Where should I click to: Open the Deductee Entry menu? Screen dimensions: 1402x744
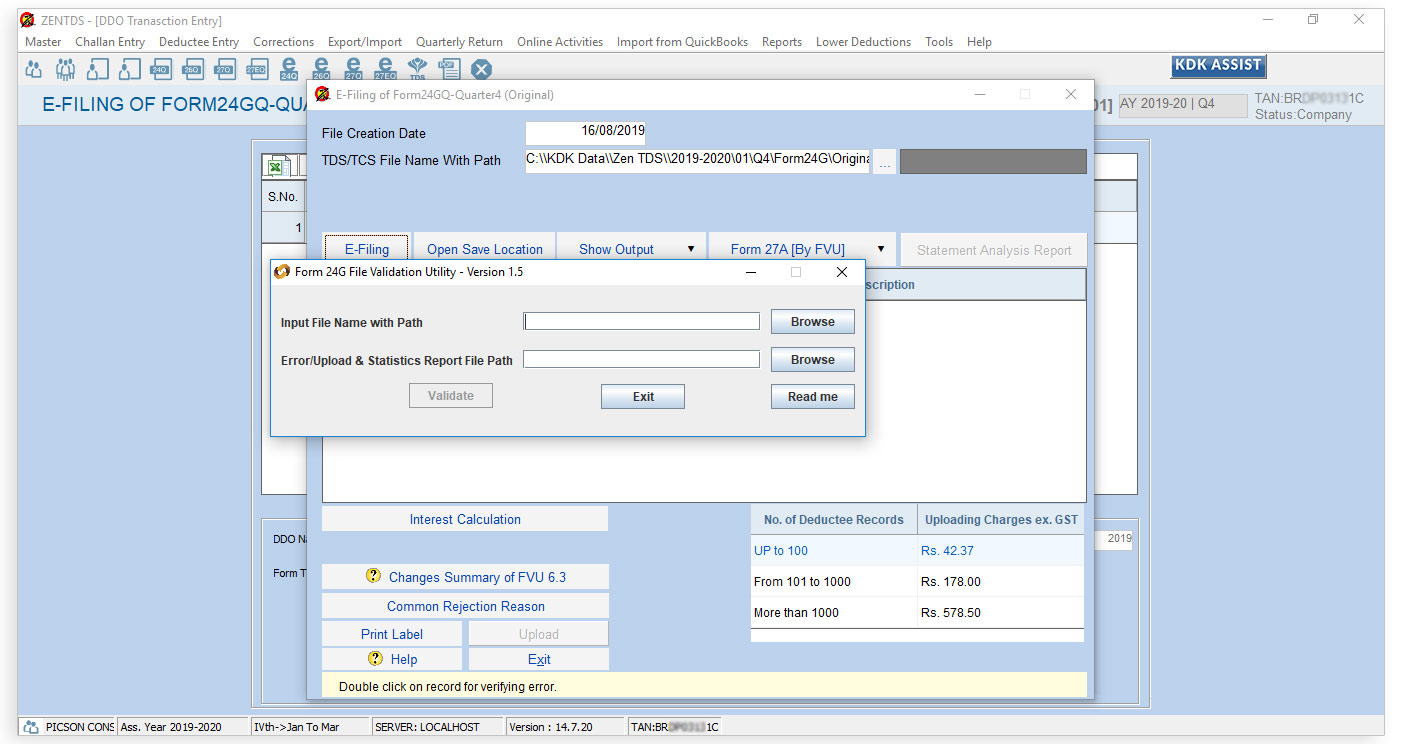coord(199,42)
